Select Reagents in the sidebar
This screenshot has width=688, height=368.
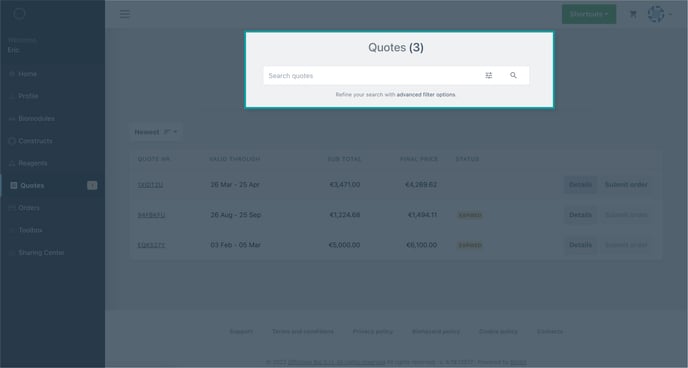(32, 163)
